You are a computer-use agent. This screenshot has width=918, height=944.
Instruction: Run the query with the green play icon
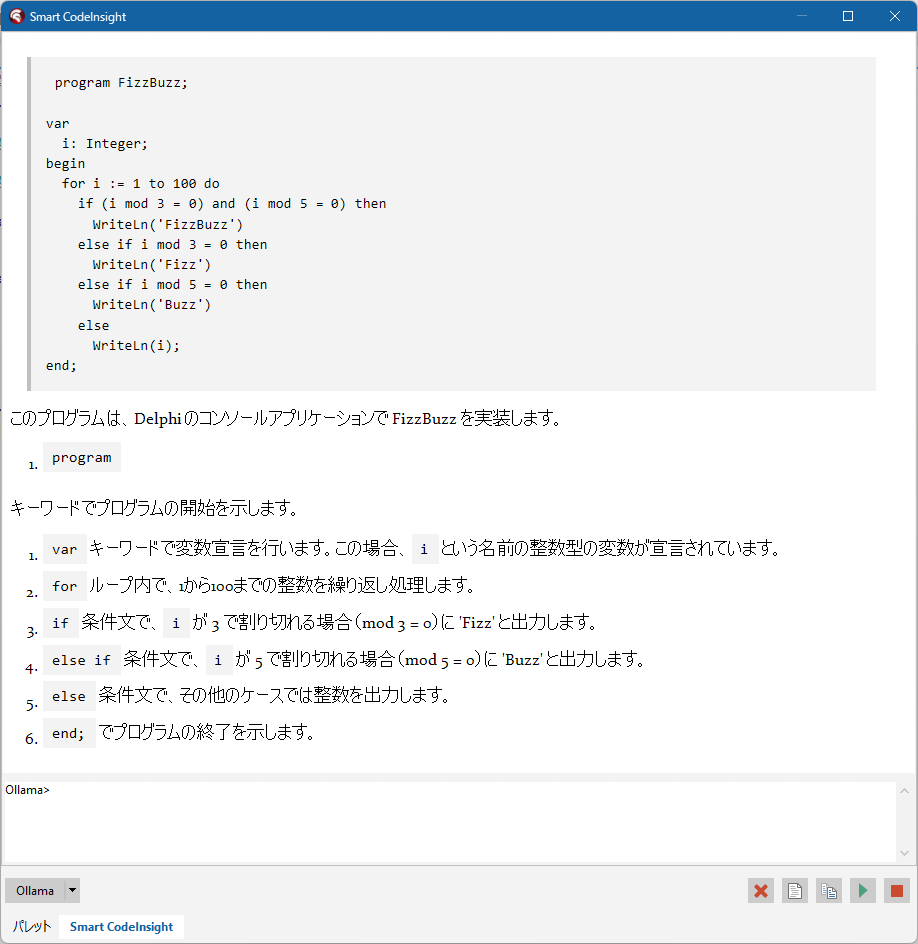863,890
